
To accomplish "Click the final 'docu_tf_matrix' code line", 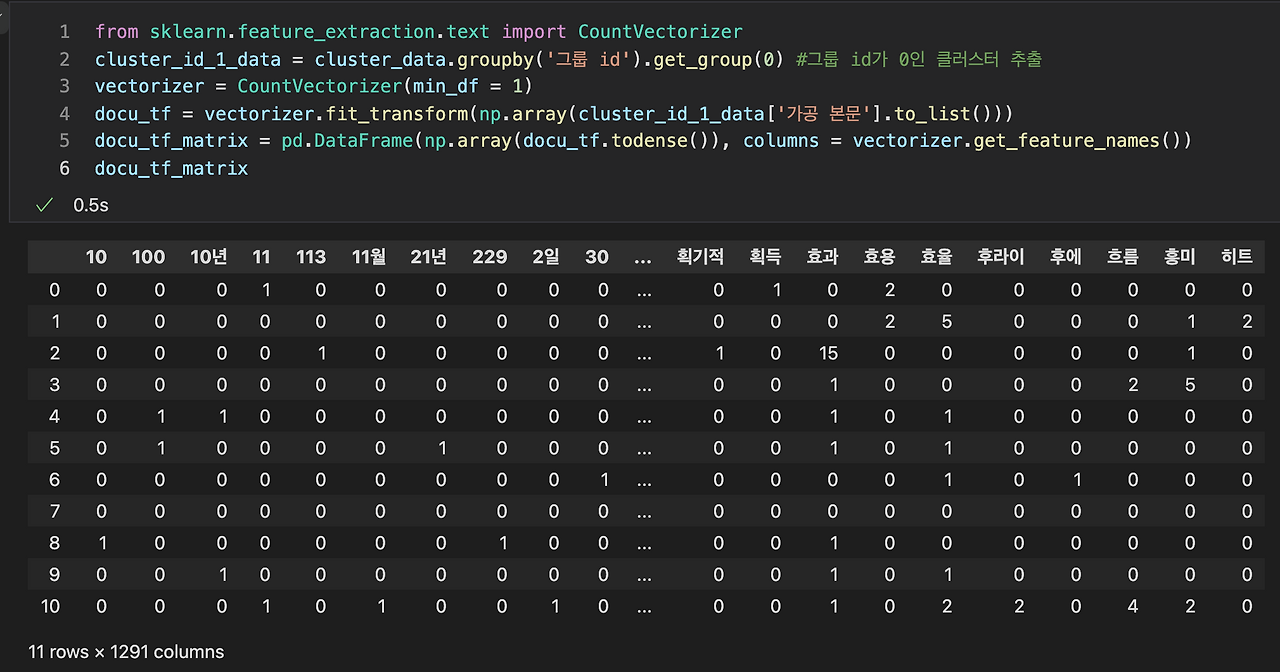I will click(171, 168).
